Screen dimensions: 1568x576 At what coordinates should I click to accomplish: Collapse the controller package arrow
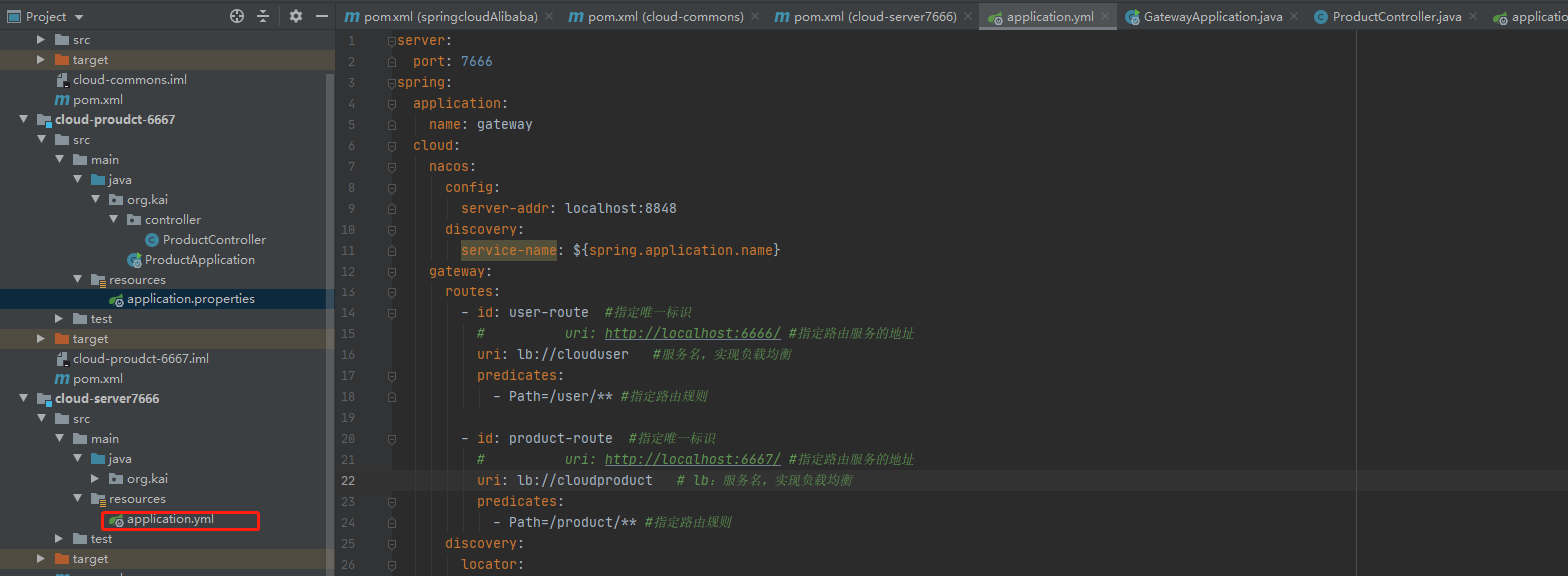[x=113, y=219]
